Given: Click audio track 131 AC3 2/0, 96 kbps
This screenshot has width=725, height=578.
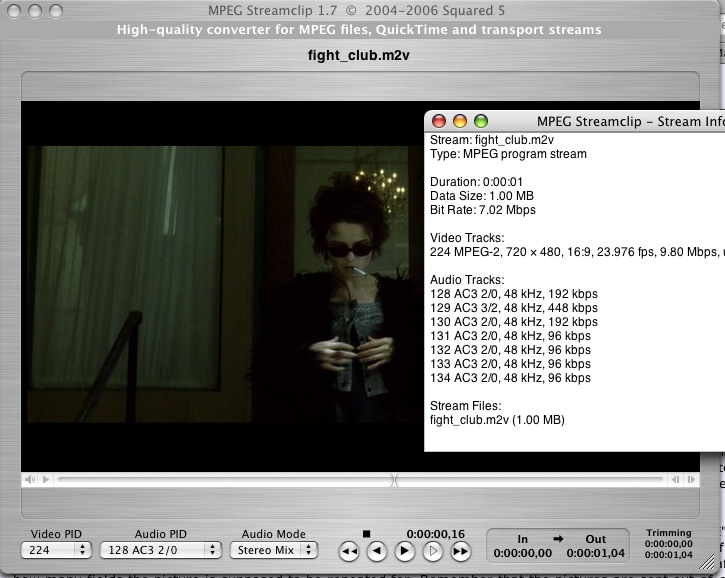Looking at the screenshot, I should click(x=510, y=336).
